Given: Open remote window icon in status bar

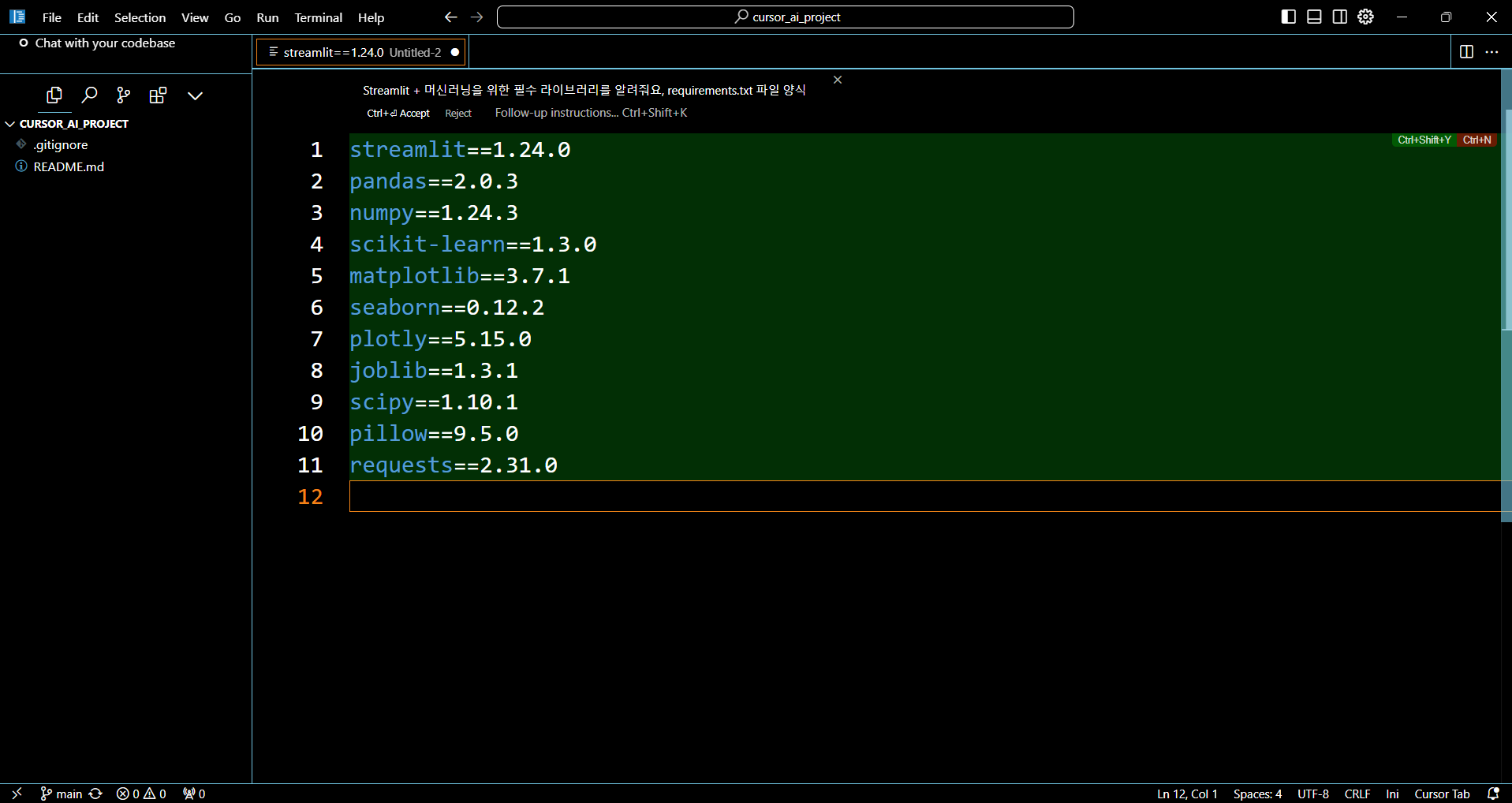Looking at the screenshot, I should (x=17, y=794).
